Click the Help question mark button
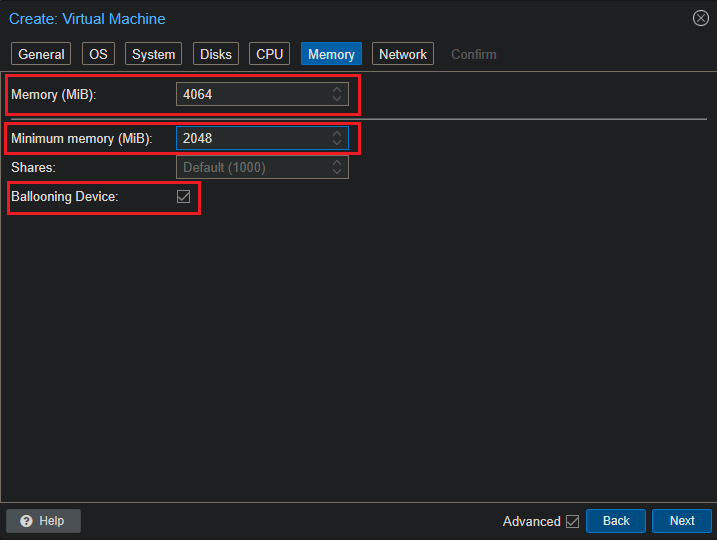Image resolution: width=717 pixels, height=540 pixels. tap(43, 521)
